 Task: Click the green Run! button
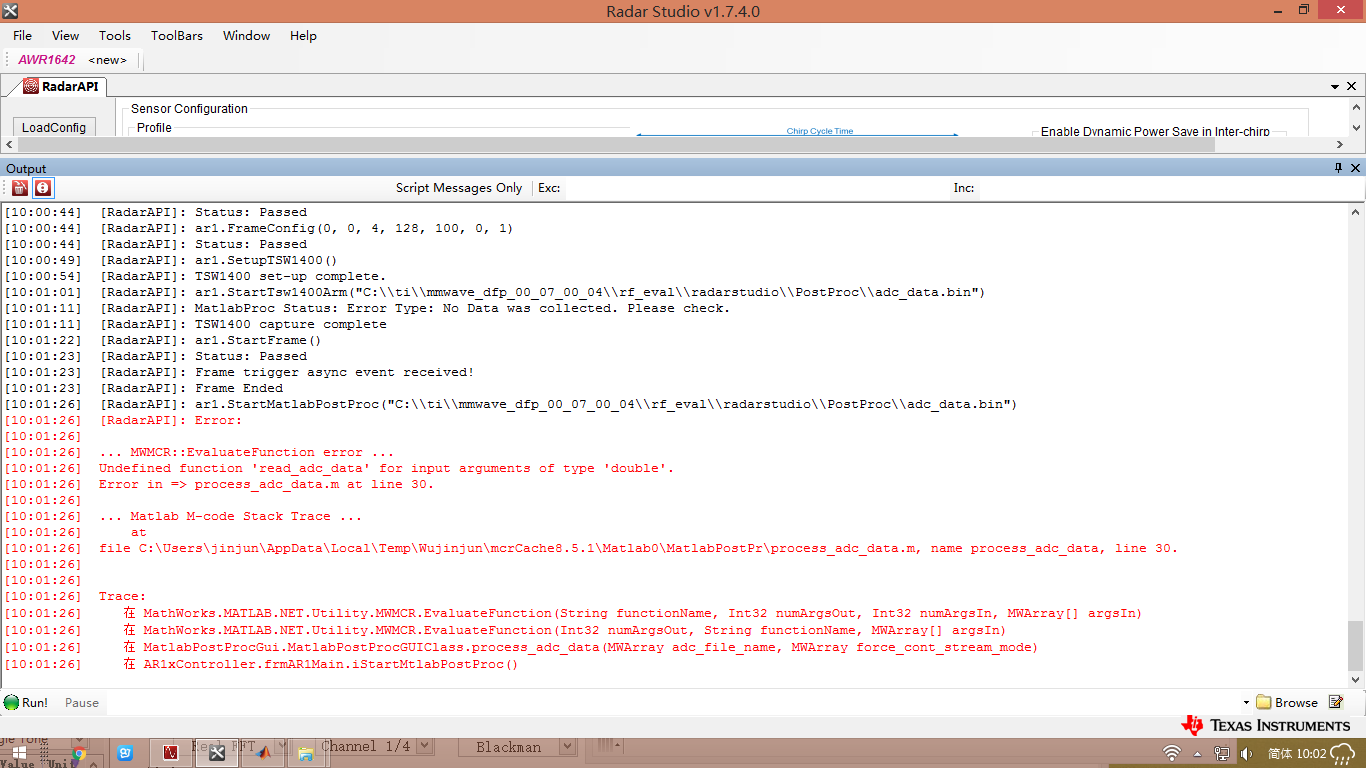click(26, 702)
